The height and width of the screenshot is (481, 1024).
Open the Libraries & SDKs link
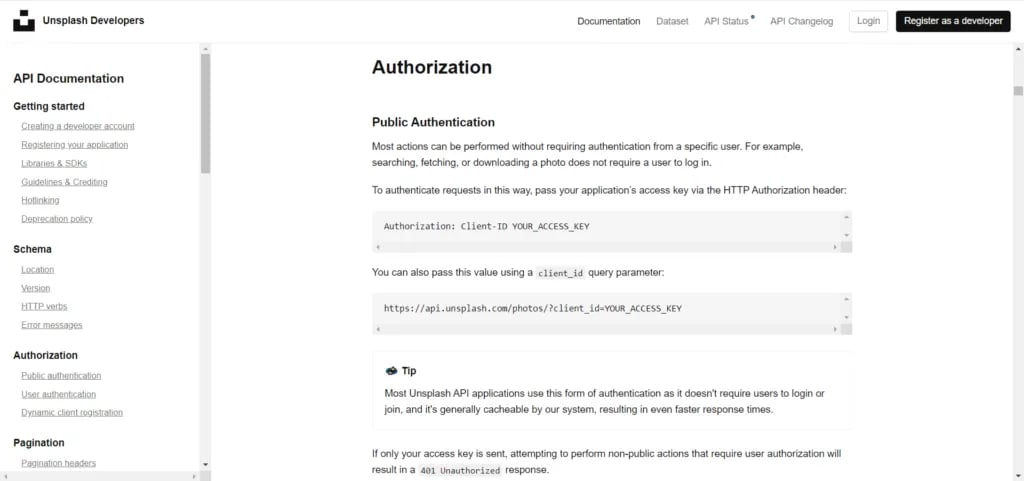pyautogui.click(x=55, y=163)
